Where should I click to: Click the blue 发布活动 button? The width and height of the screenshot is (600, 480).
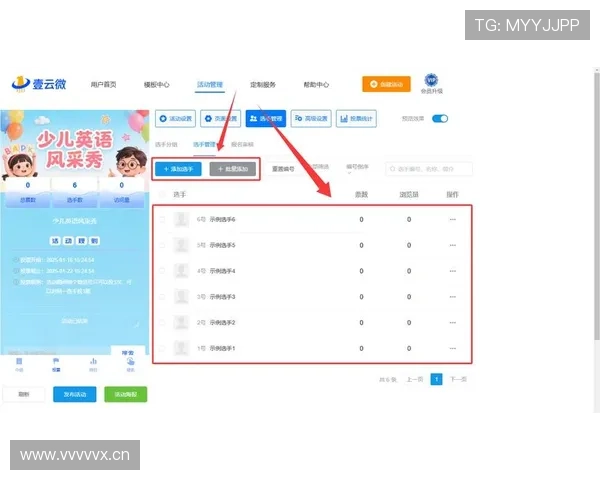75,394
